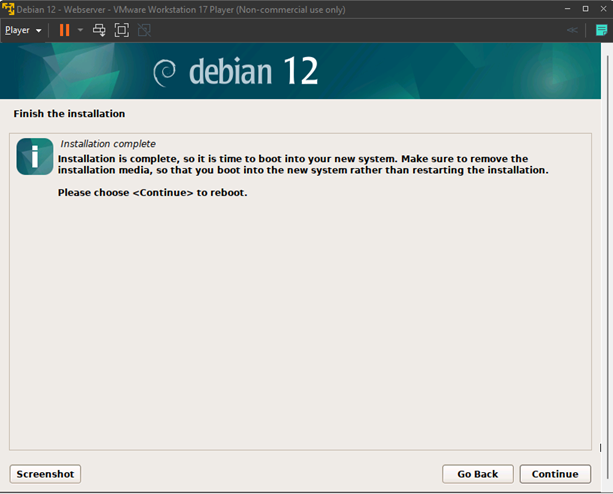Open the Player menu
The height and width of the screenshot is (494, 613).
coord(22,30)
